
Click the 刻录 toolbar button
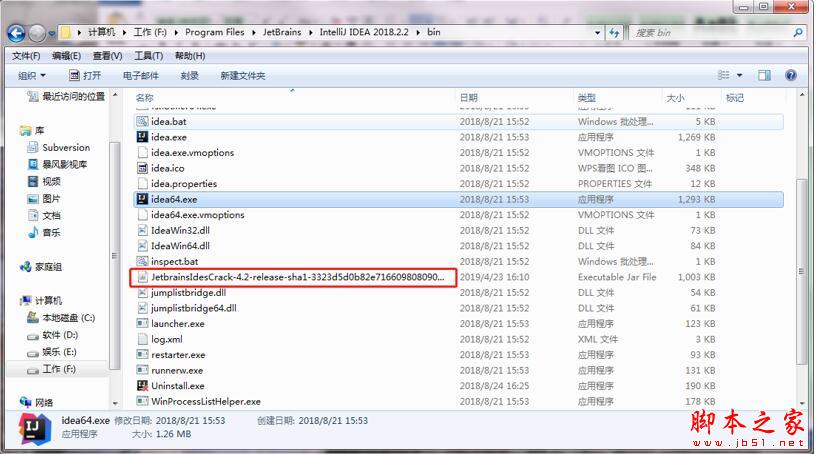[x=189, y=75]
